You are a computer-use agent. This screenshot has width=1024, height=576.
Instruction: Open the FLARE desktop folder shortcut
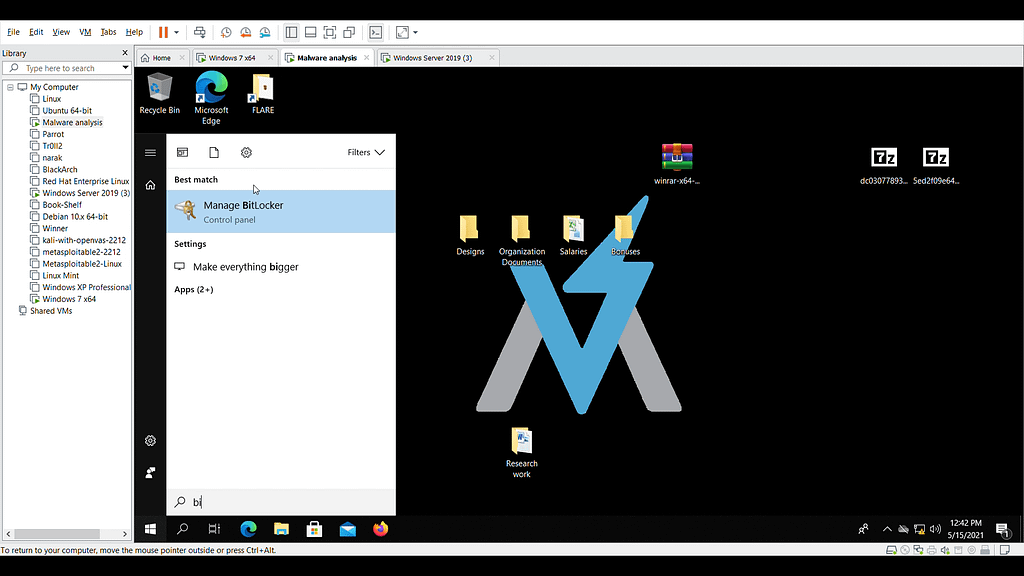pos(263,93)
